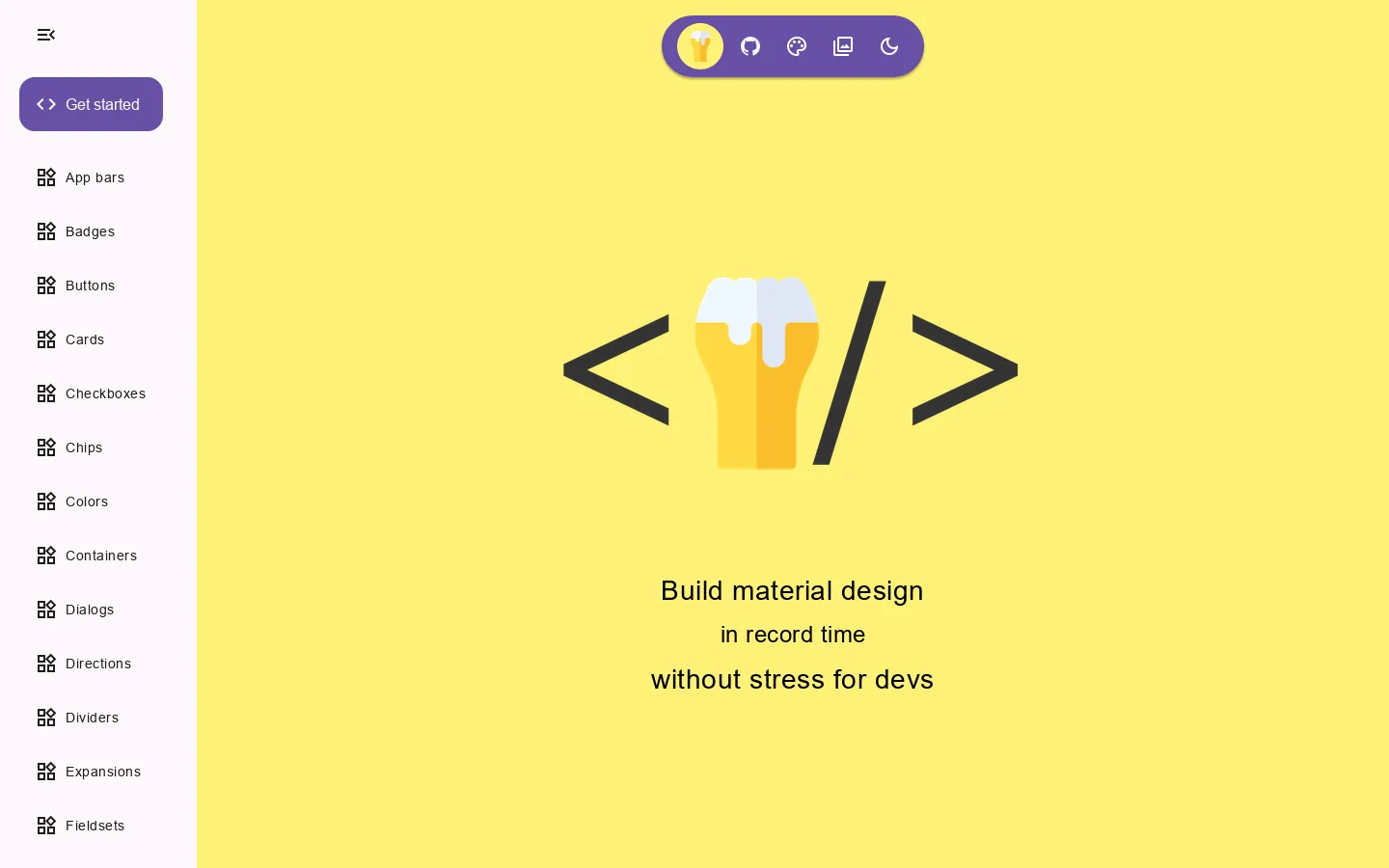The height and width of the screenshot is (868, 1389).
Task: Collapse the sidebar with the menu icon
Action: (46, 35)
